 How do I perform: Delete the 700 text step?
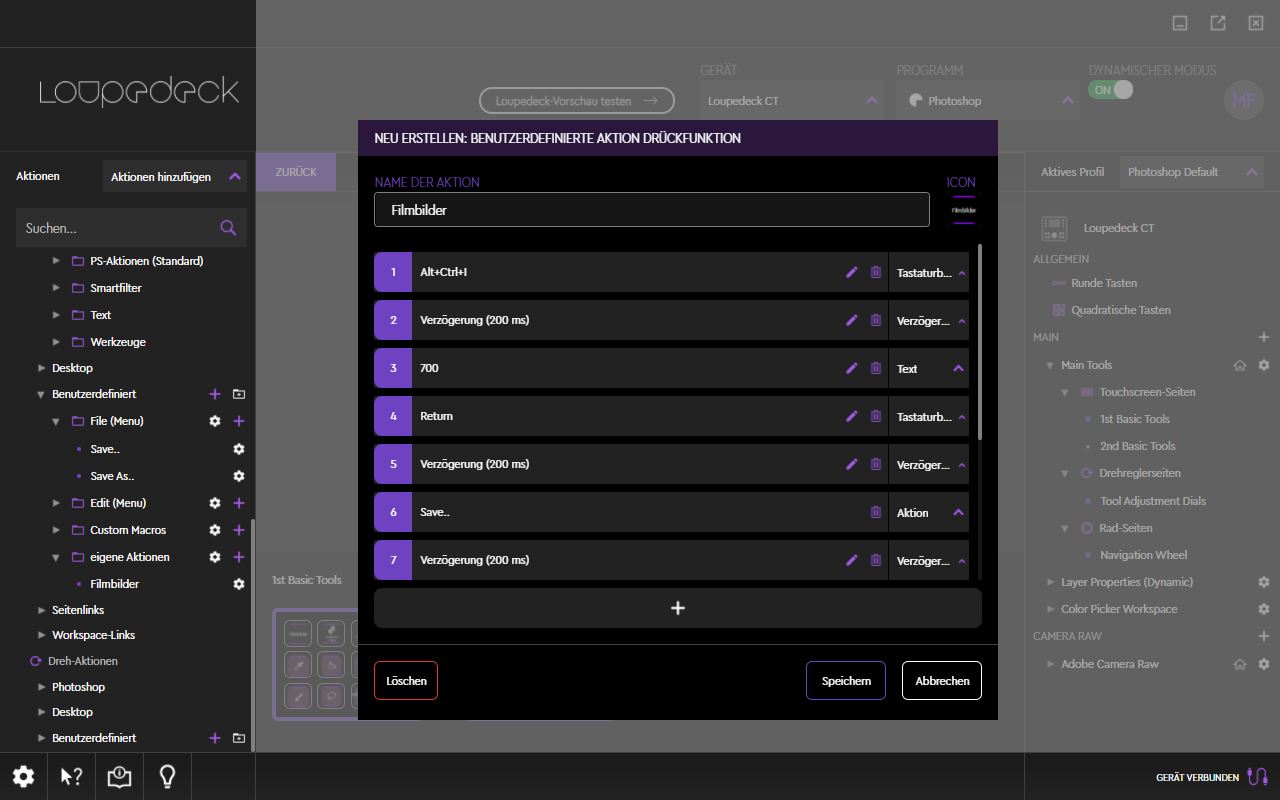[876, 368]
